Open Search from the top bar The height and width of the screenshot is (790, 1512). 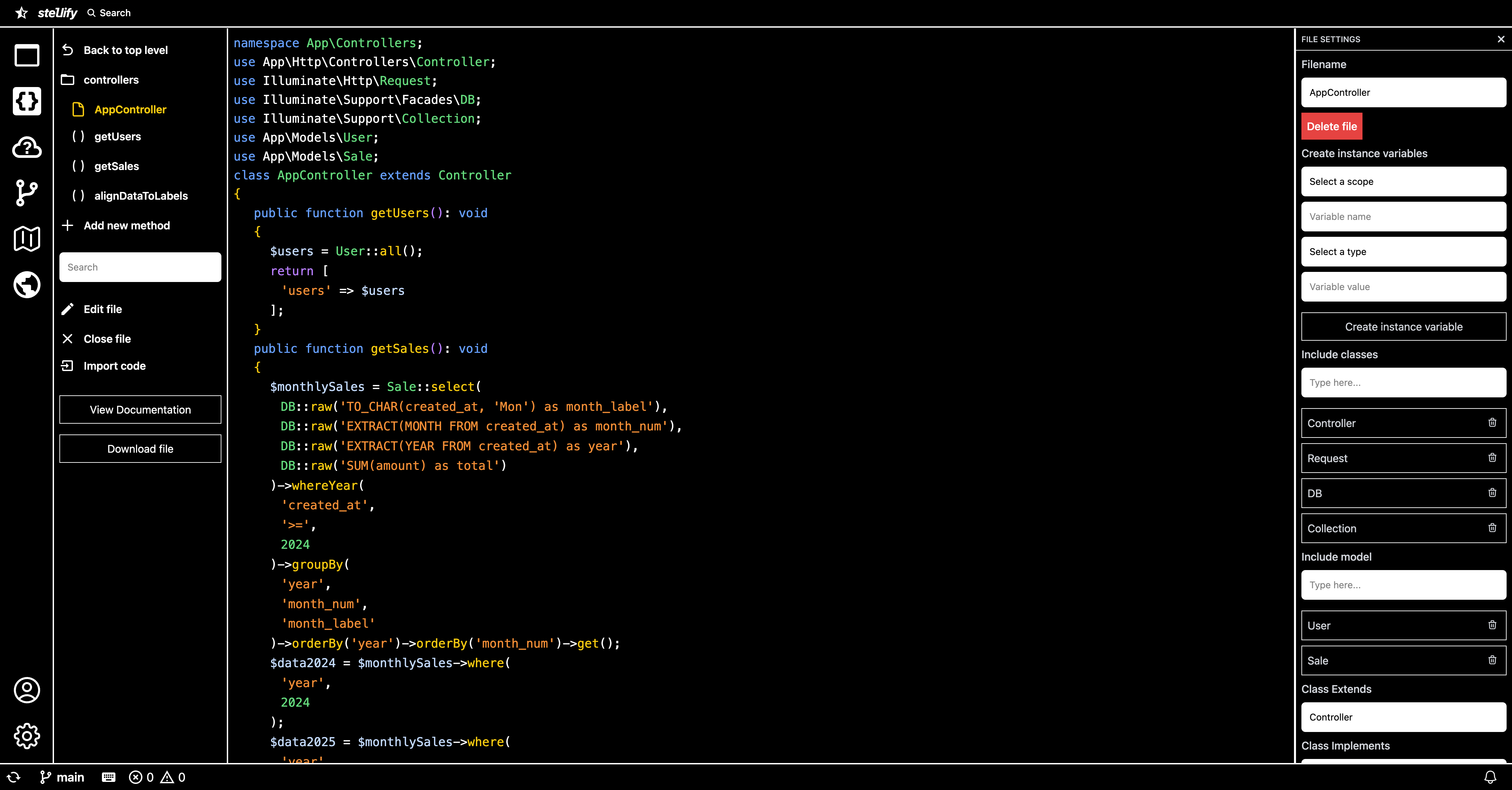click(x=109, y=12)
